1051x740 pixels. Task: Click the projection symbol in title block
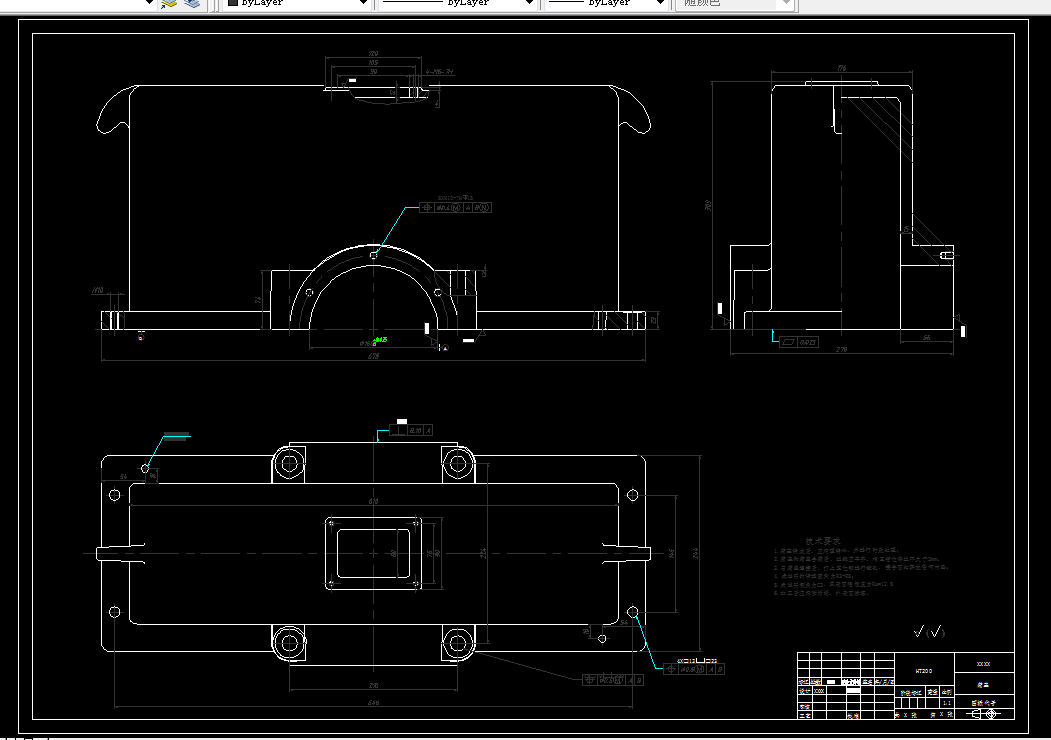[x=983, y=714]
